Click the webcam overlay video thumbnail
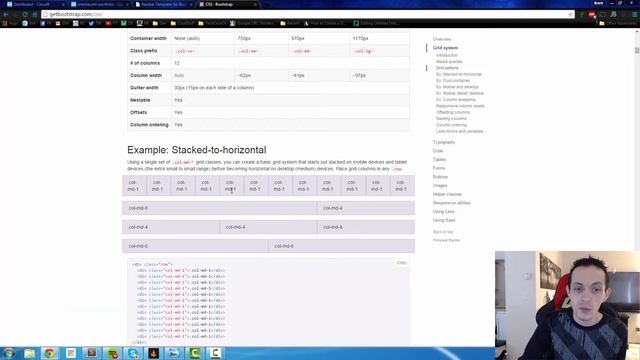640x360 pixels. pyautogui.click(x=567, y=305)
